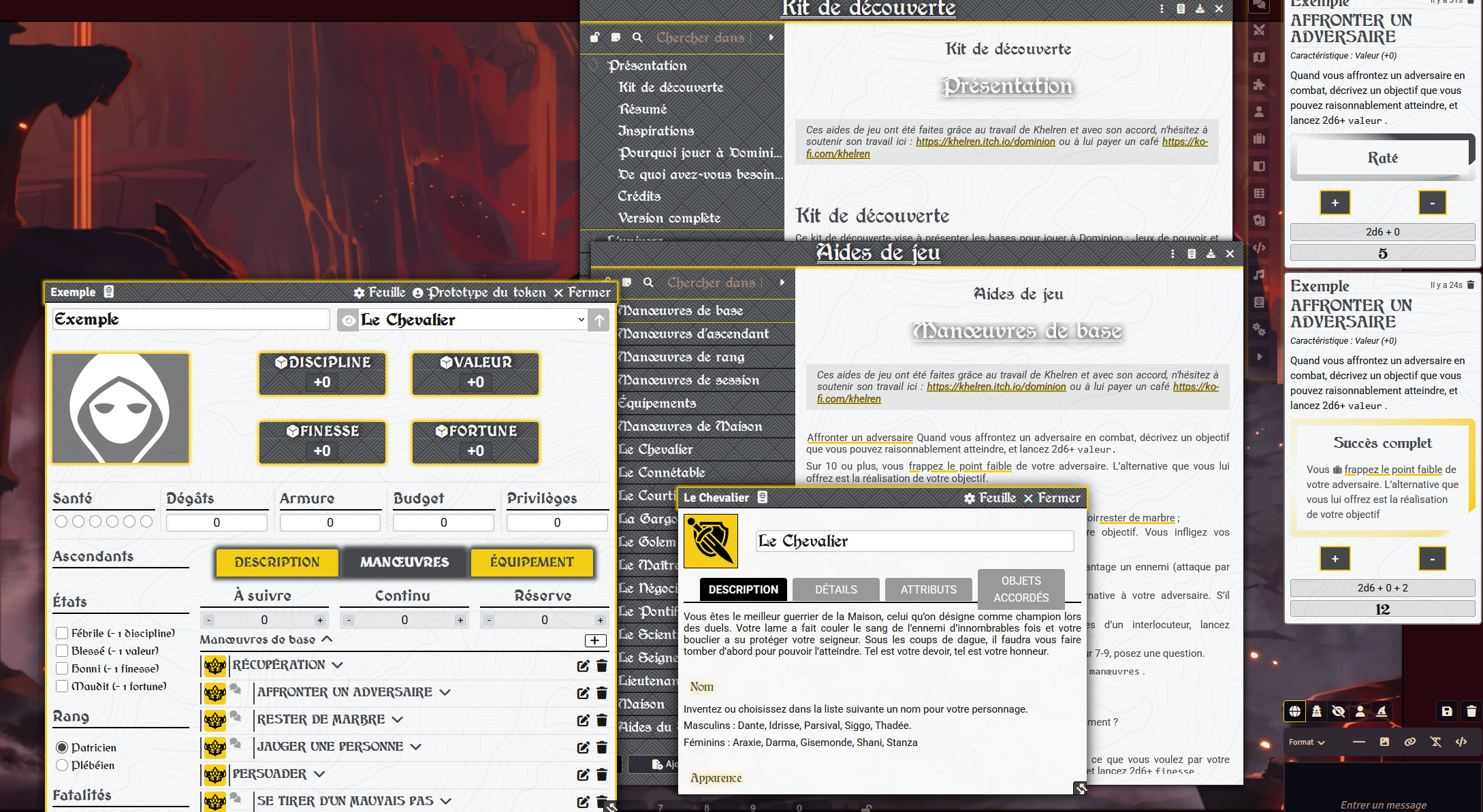
Task: Roll the Discipline die icon
Action: [x=281, y=363]
